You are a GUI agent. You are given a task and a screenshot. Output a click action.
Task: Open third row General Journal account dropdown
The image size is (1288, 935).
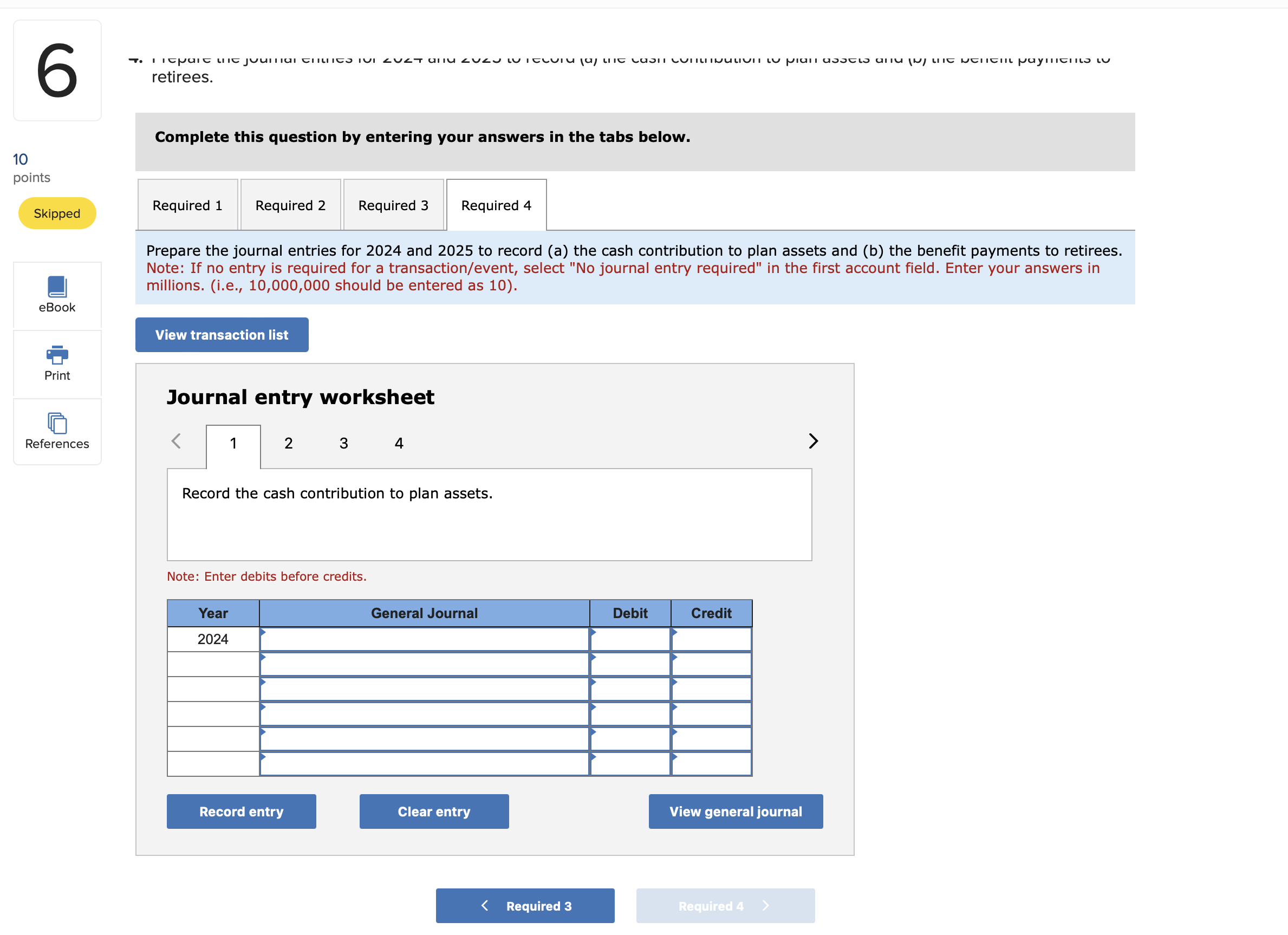coord(424,690)
